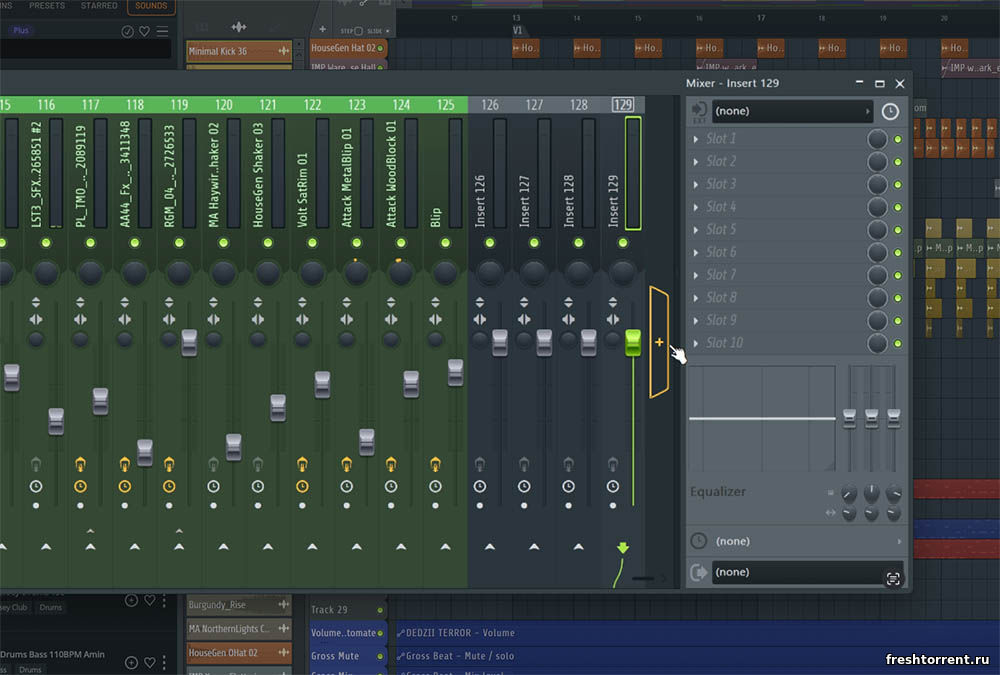Click latency clock on Insert 127 track
This screenshot has width=1000, height=675.
[524, 486]
